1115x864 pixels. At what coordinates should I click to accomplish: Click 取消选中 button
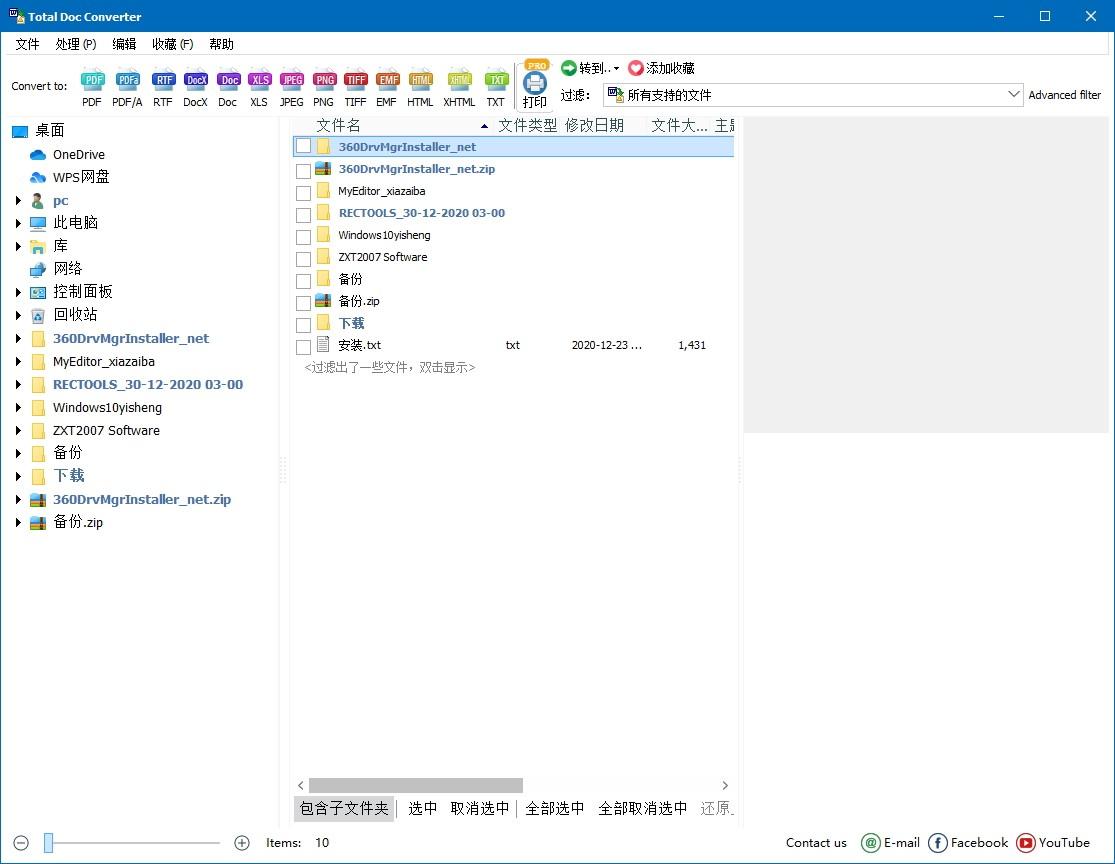pos(480,809)
